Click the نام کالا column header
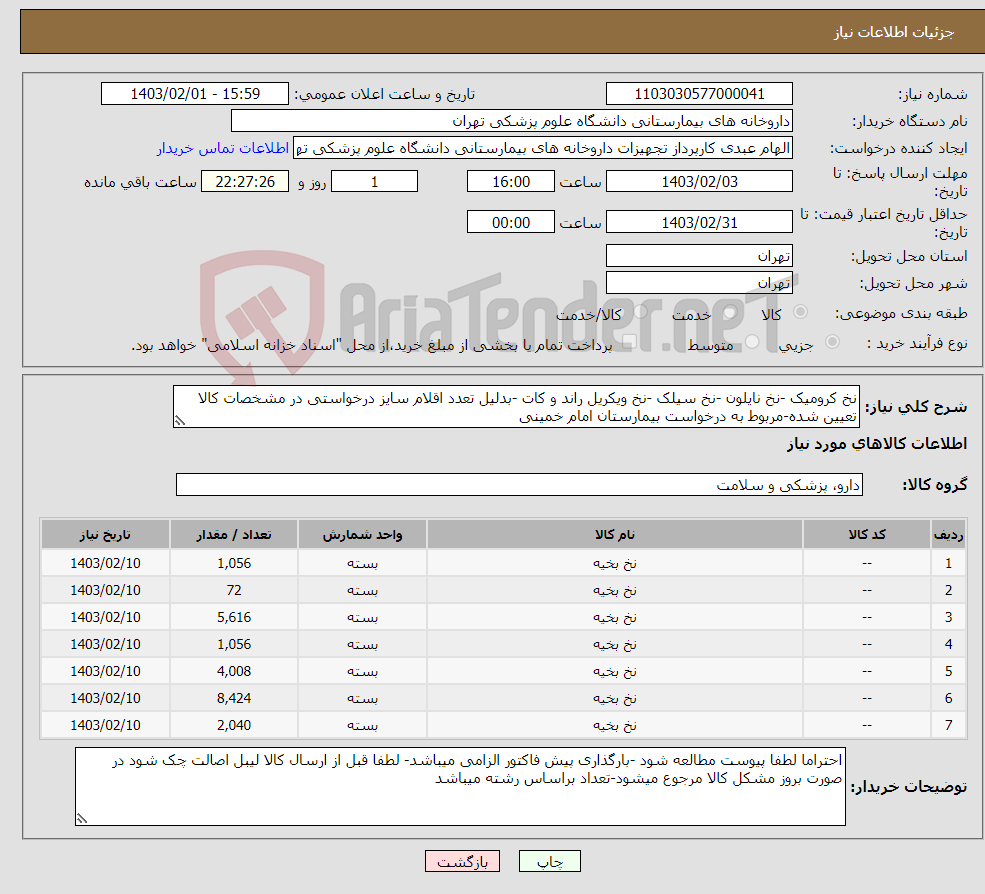 tap(615, 535)
